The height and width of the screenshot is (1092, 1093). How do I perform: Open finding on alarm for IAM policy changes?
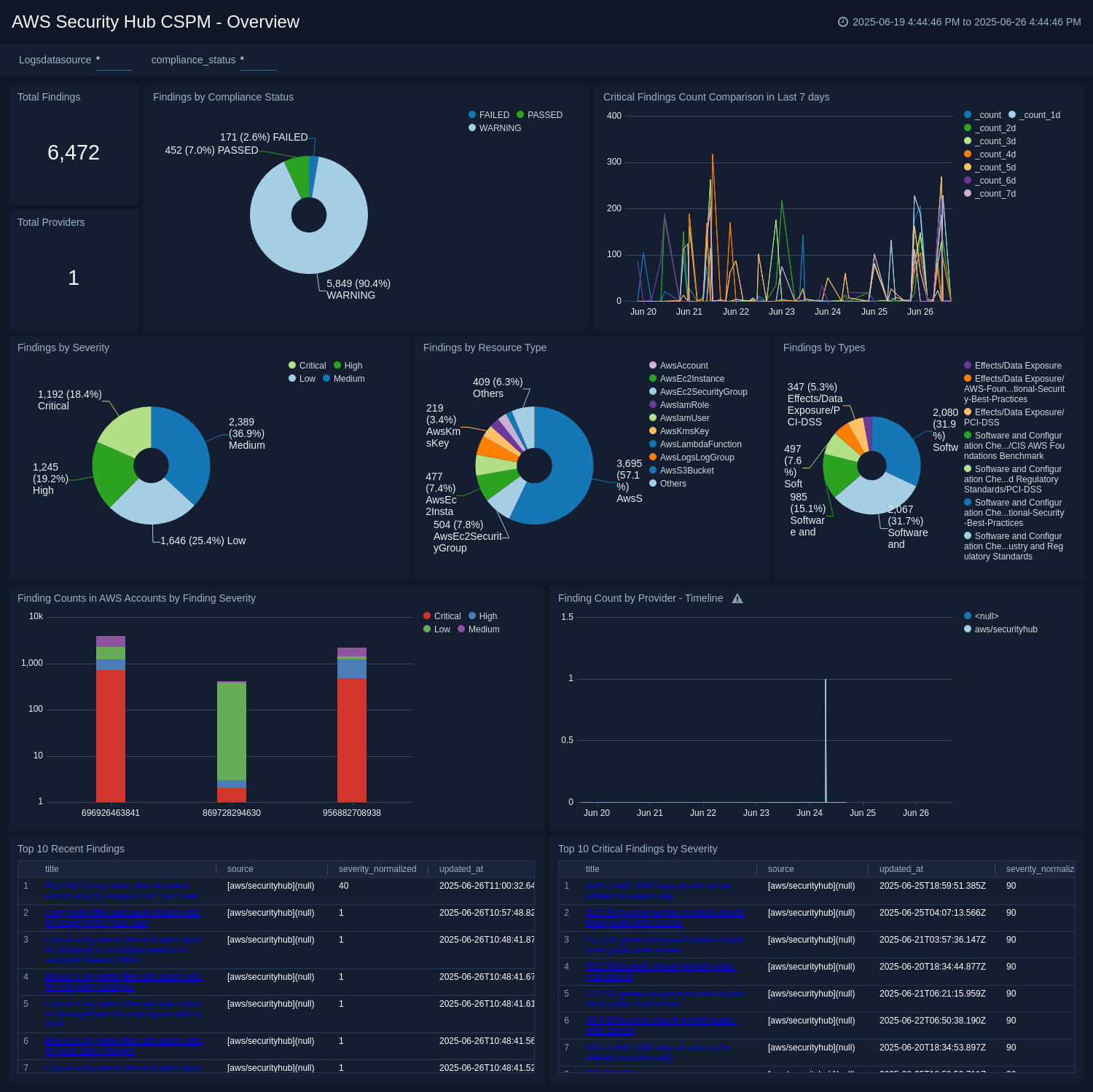click(123, 982)
